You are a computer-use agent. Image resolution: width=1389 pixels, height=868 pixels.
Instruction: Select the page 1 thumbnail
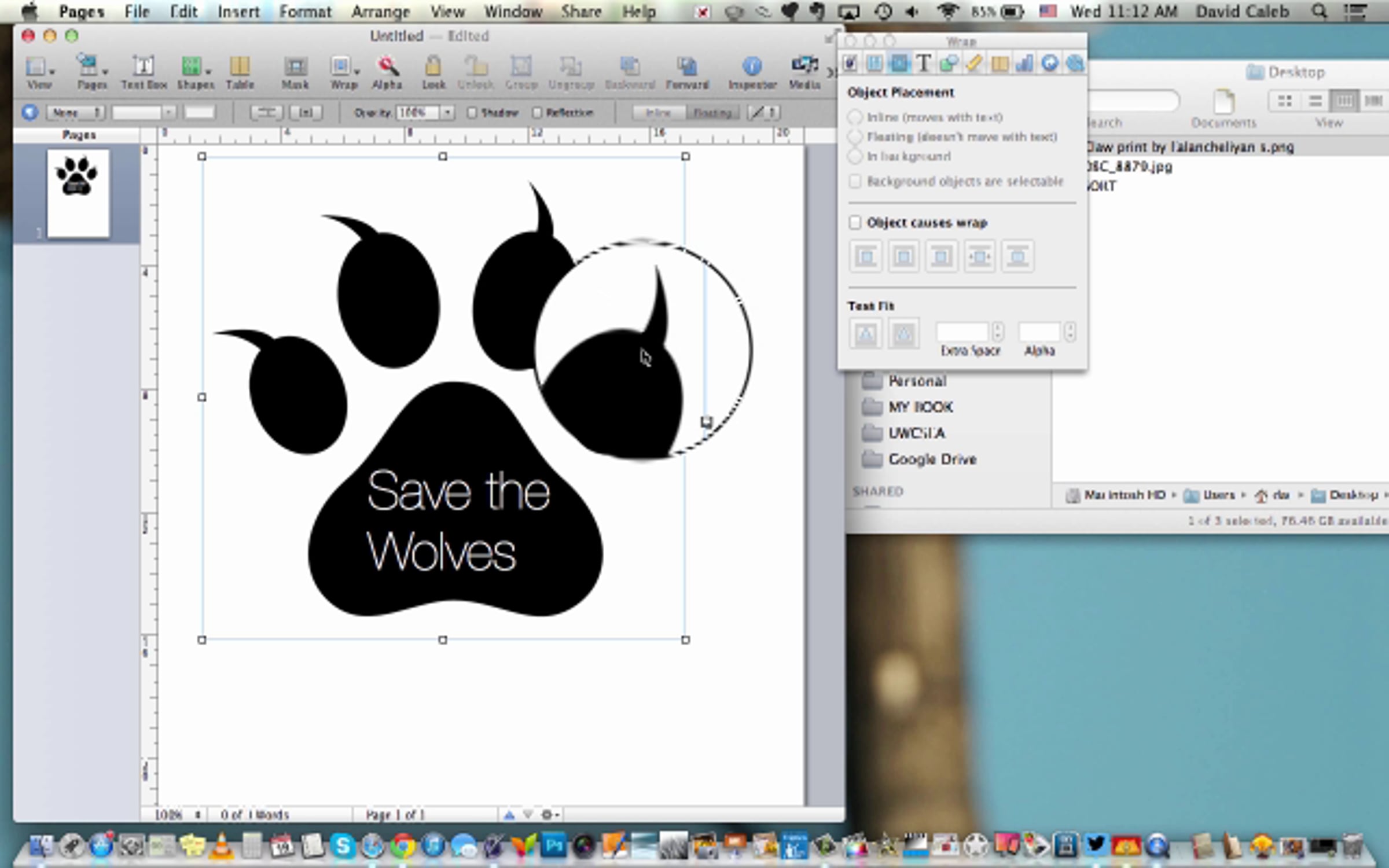[78, 193]
